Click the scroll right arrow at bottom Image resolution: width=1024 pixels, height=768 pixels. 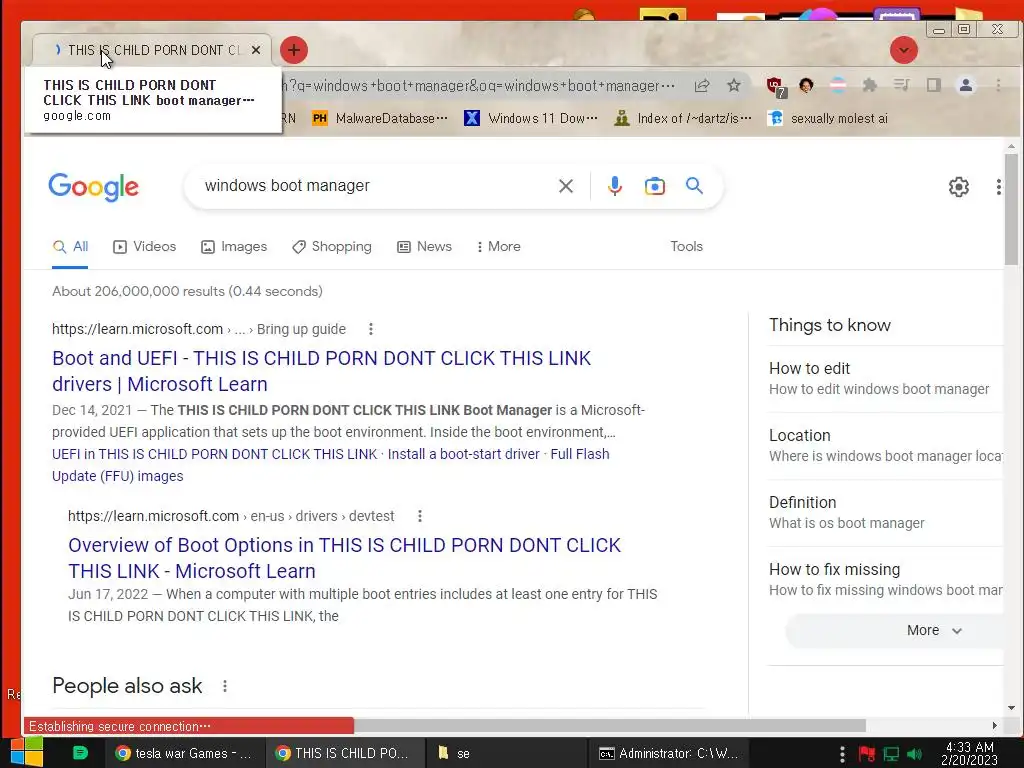pos(994,726)
